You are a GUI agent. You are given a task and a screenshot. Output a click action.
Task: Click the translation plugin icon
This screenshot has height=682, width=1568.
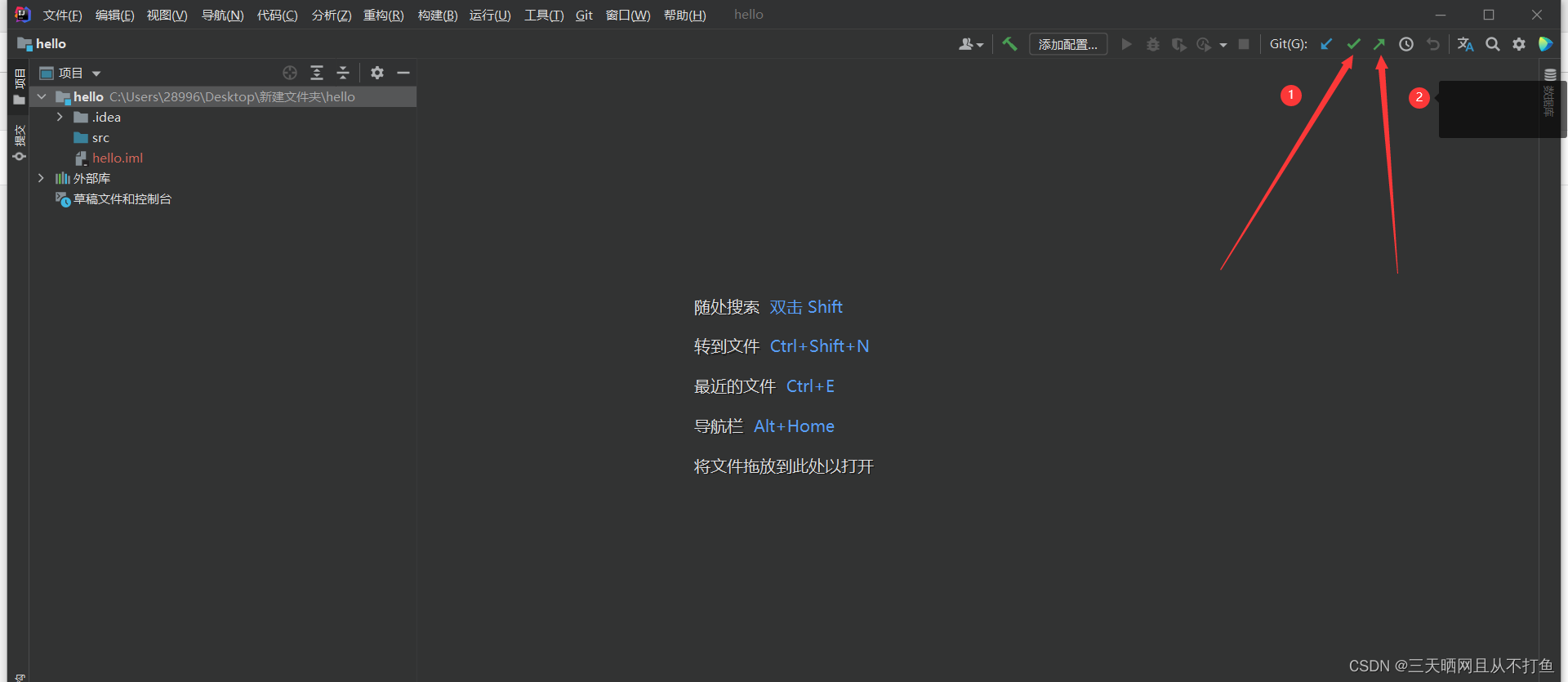(1466, 44)
